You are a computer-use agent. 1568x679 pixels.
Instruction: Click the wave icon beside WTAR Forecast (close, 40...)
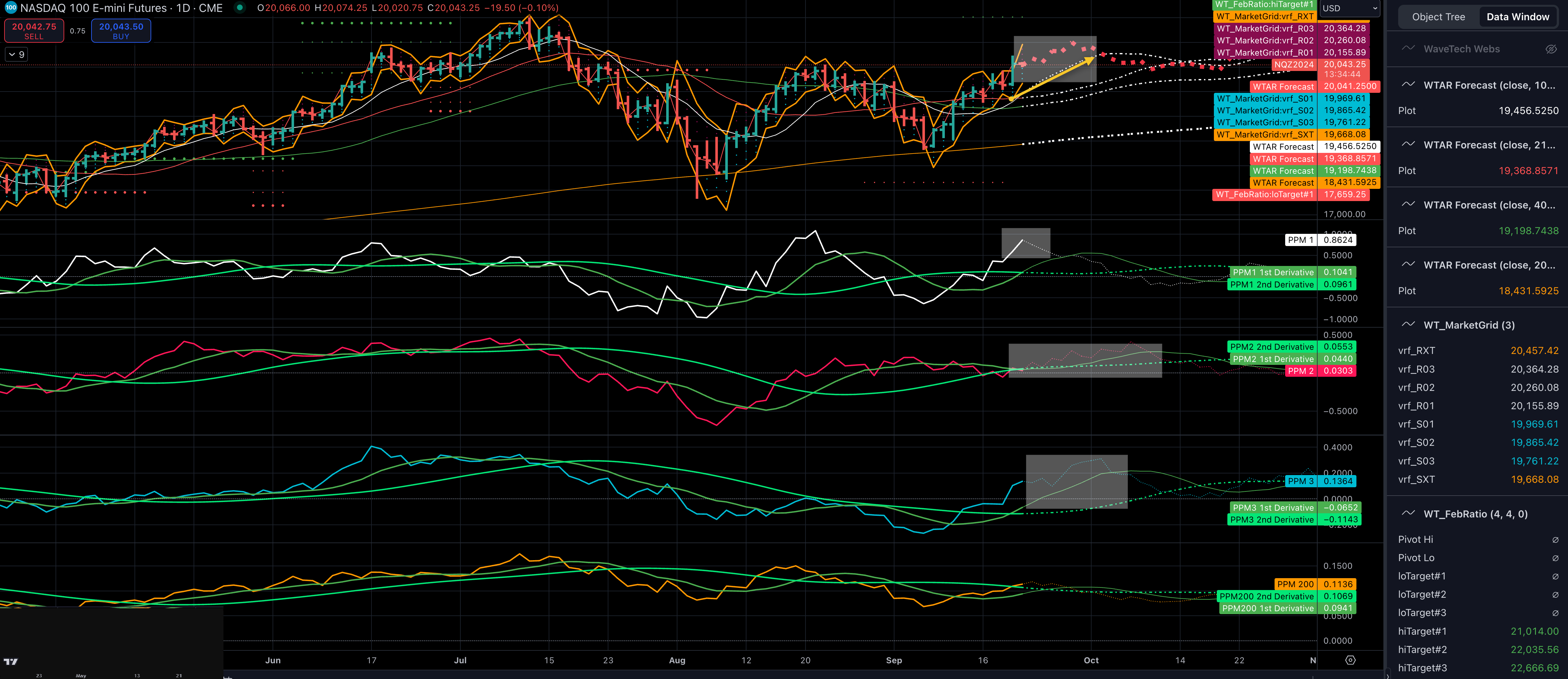(x=1408, y=205)
